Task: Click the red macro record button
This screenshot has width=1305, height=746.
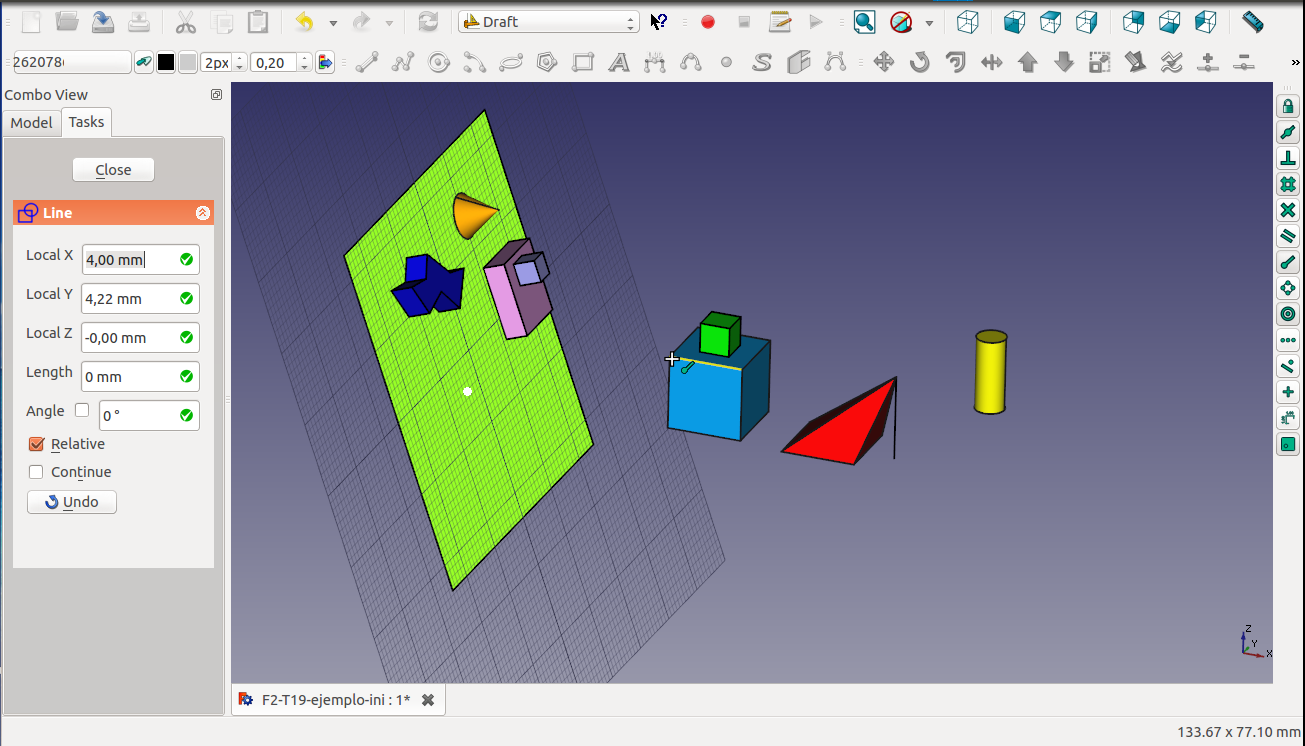Action: point(708,22)
